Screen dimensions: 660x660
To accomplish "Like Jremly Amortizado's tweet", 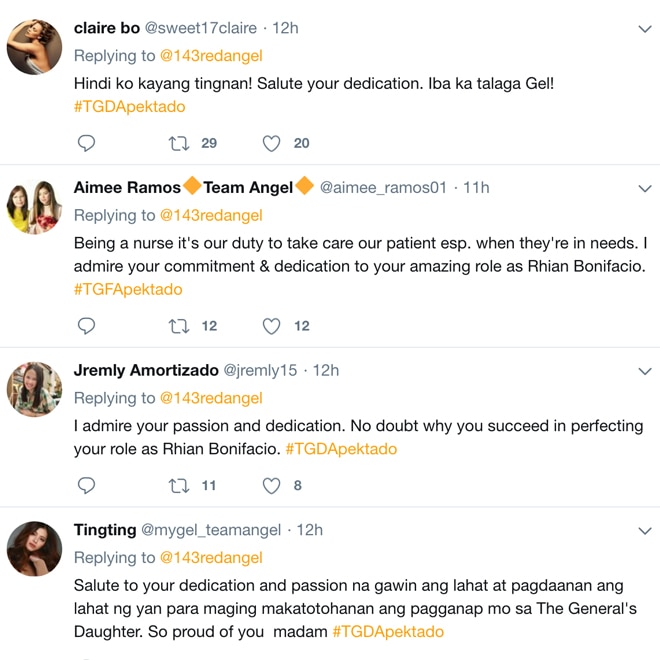I will point(271,486).
